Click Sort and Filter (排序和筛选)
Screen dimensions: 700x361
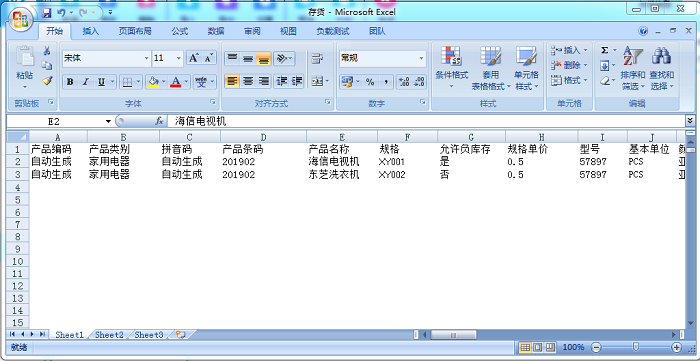click(x=633, y=67)
